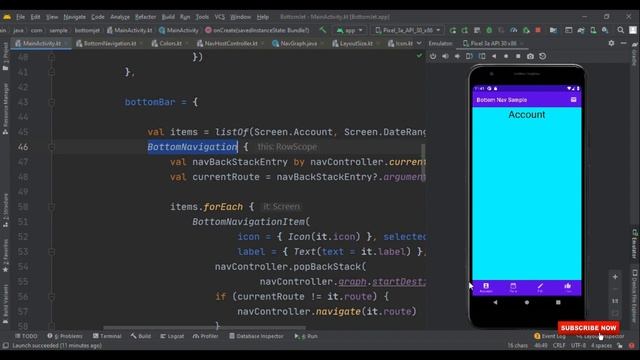Viewport: 640px width, 360px height.
Task: Open the VCS menu
Action: pyautogui.click(x=220, y=17)
